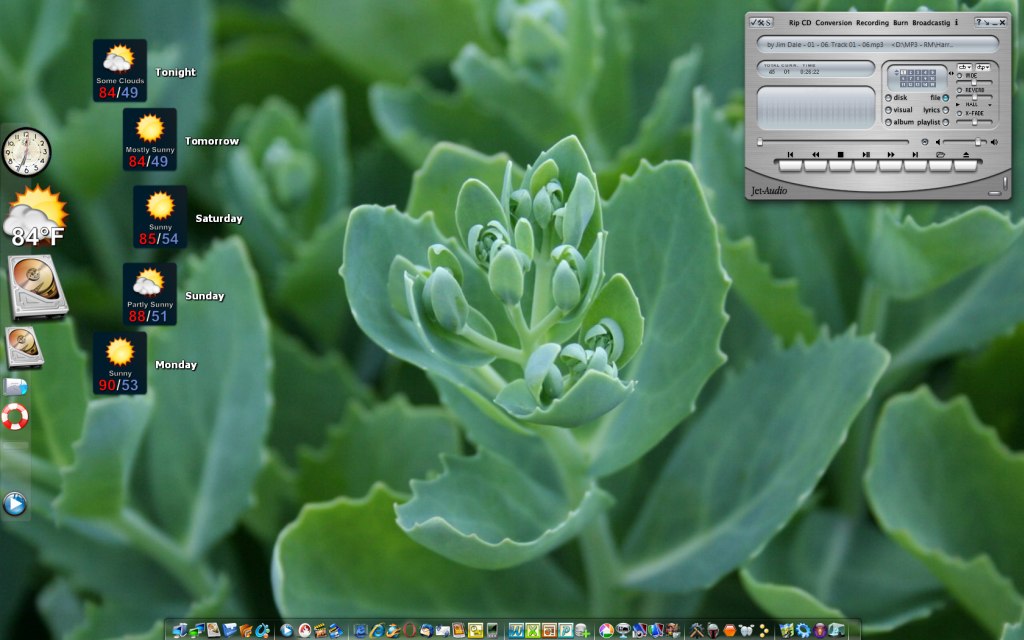Open the Recording menu
The height and width of the screenshot is (640, 1024).
[x=872, y=22]
